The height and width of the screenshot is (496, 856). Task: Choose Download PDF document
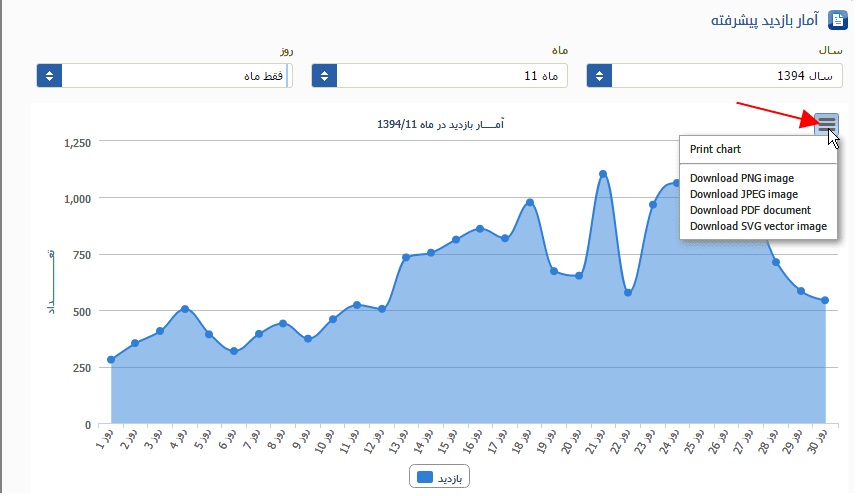(750, 210)
